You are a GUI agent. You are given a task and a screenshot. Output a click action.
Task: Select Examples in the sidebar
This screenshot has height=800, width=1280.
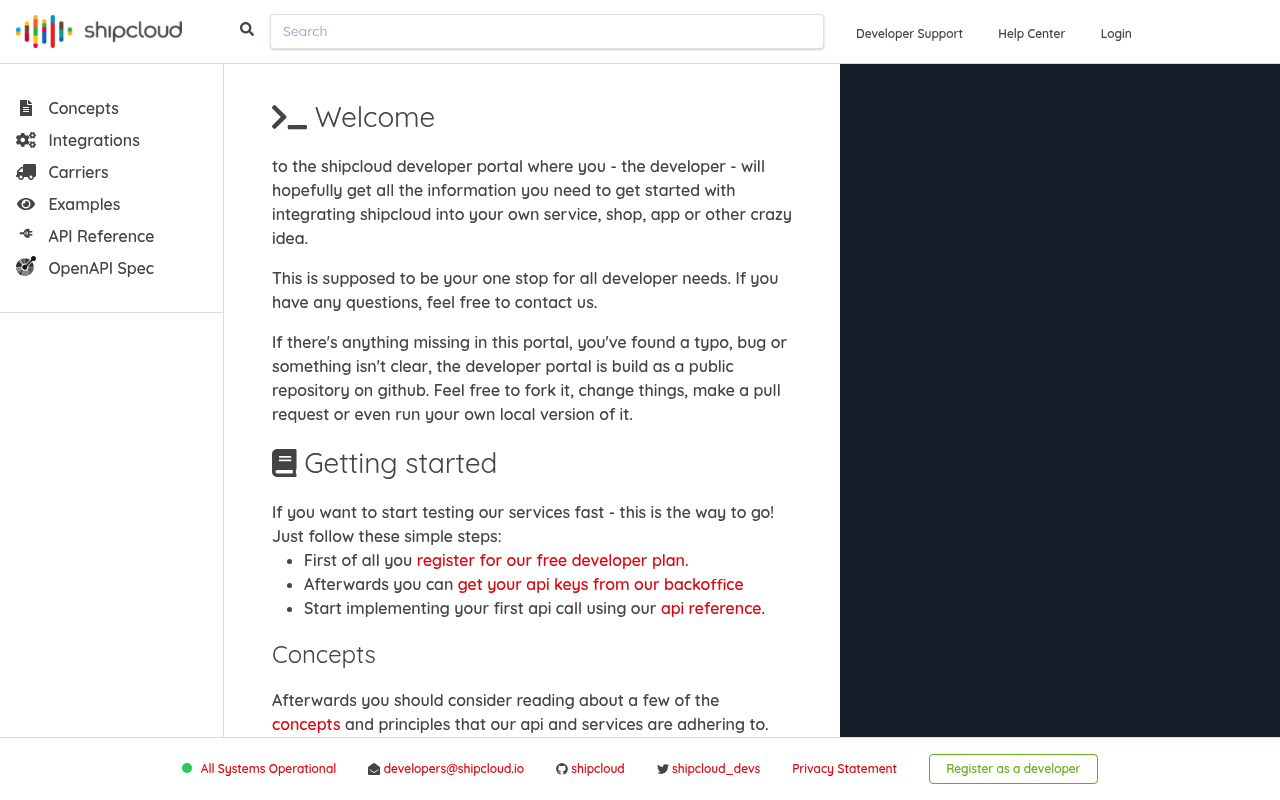click(84, 204)
